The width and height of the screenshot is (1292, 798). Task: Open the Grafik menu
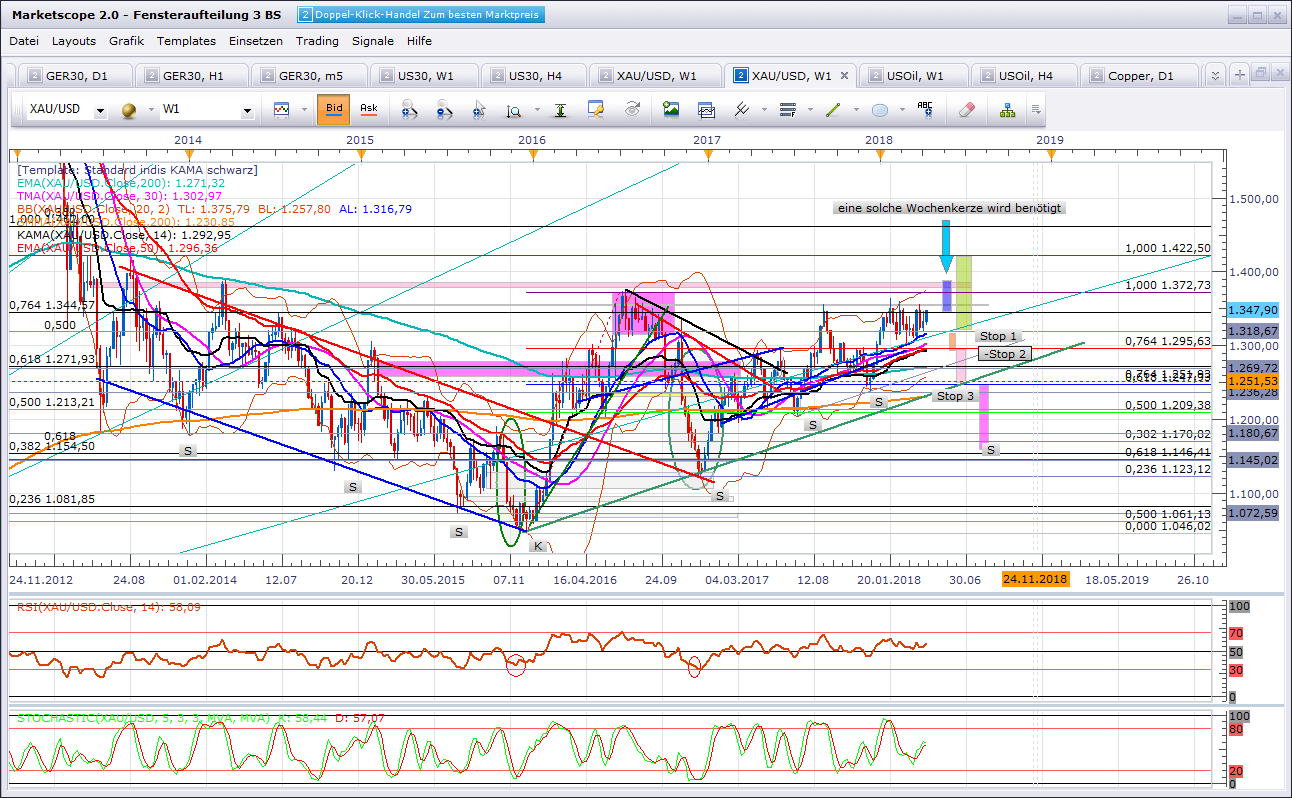click(x=127, y=41)
